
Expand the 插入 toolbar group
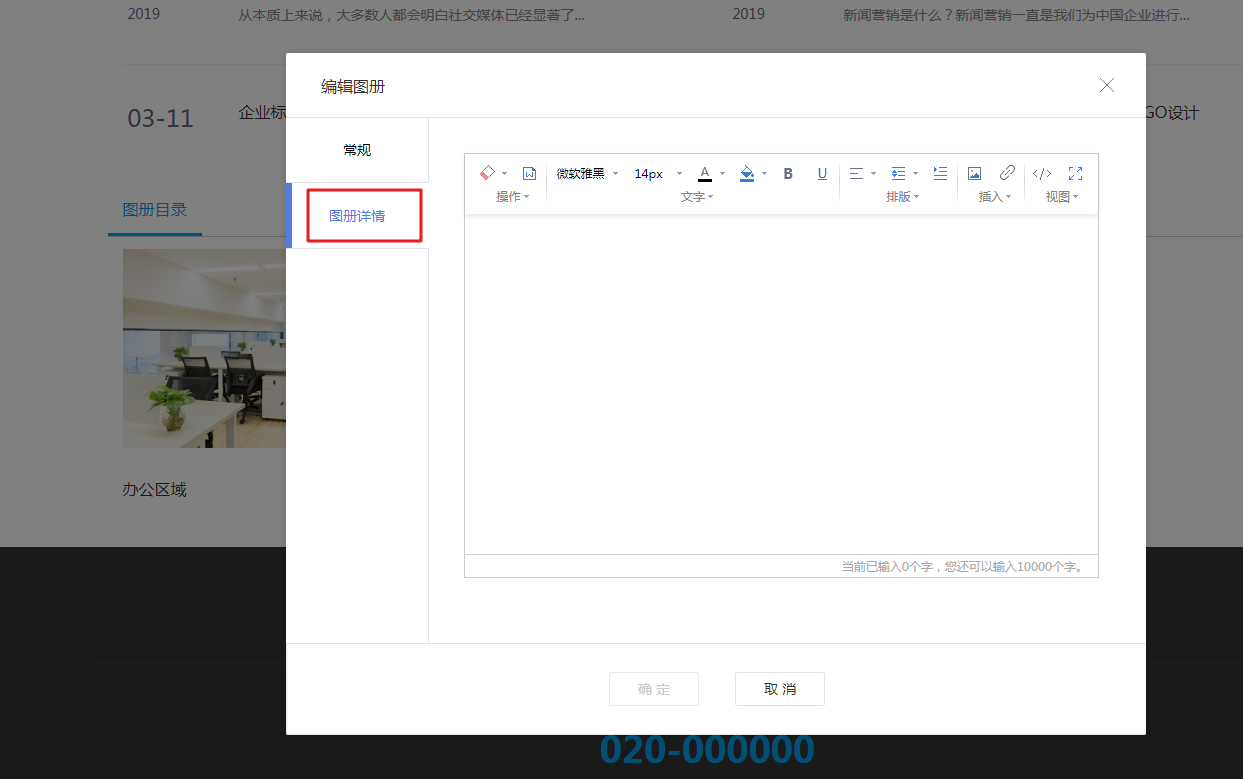coord(995,197)
